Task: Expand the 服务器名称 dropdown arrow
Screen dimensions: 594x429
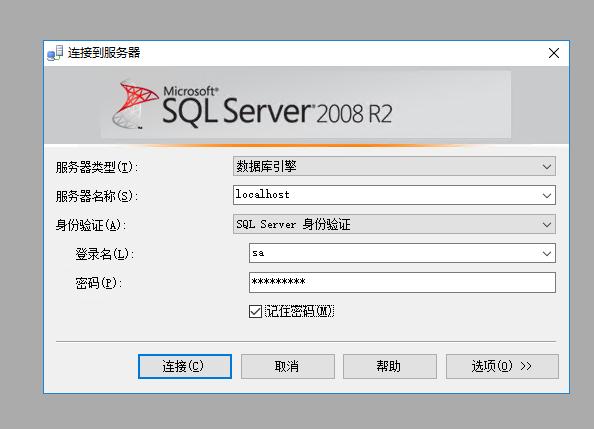Action: (547, 196)
